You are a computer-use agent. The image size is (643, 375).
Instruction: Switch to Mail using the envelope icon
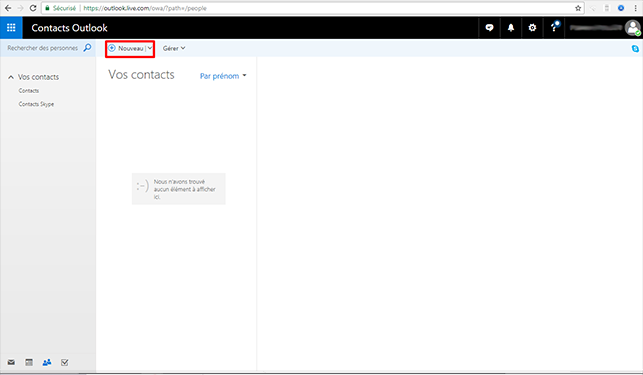tap(11, 362)
